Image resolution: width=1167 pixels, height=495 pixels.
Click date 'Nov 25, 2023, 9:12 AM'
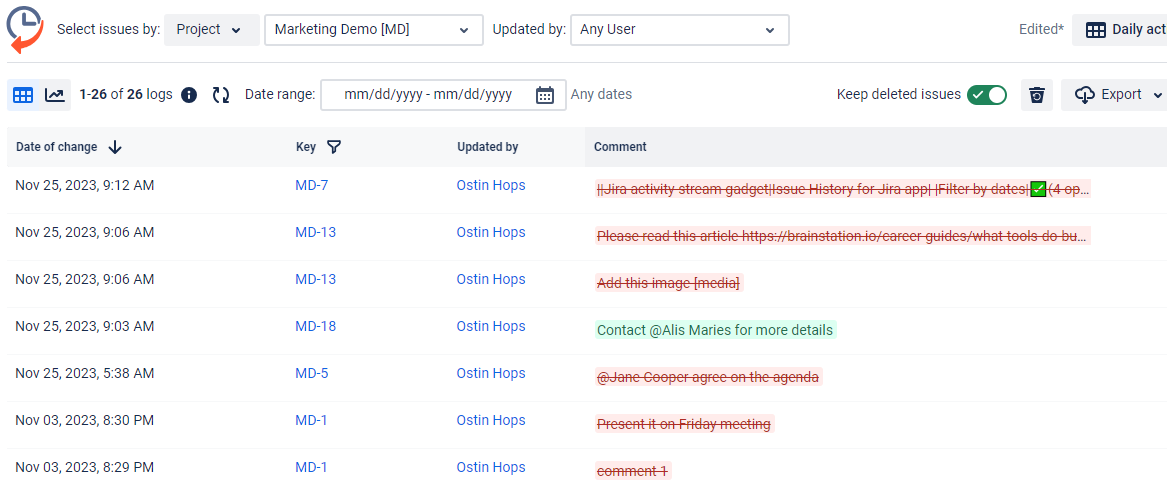pos(85,185)
